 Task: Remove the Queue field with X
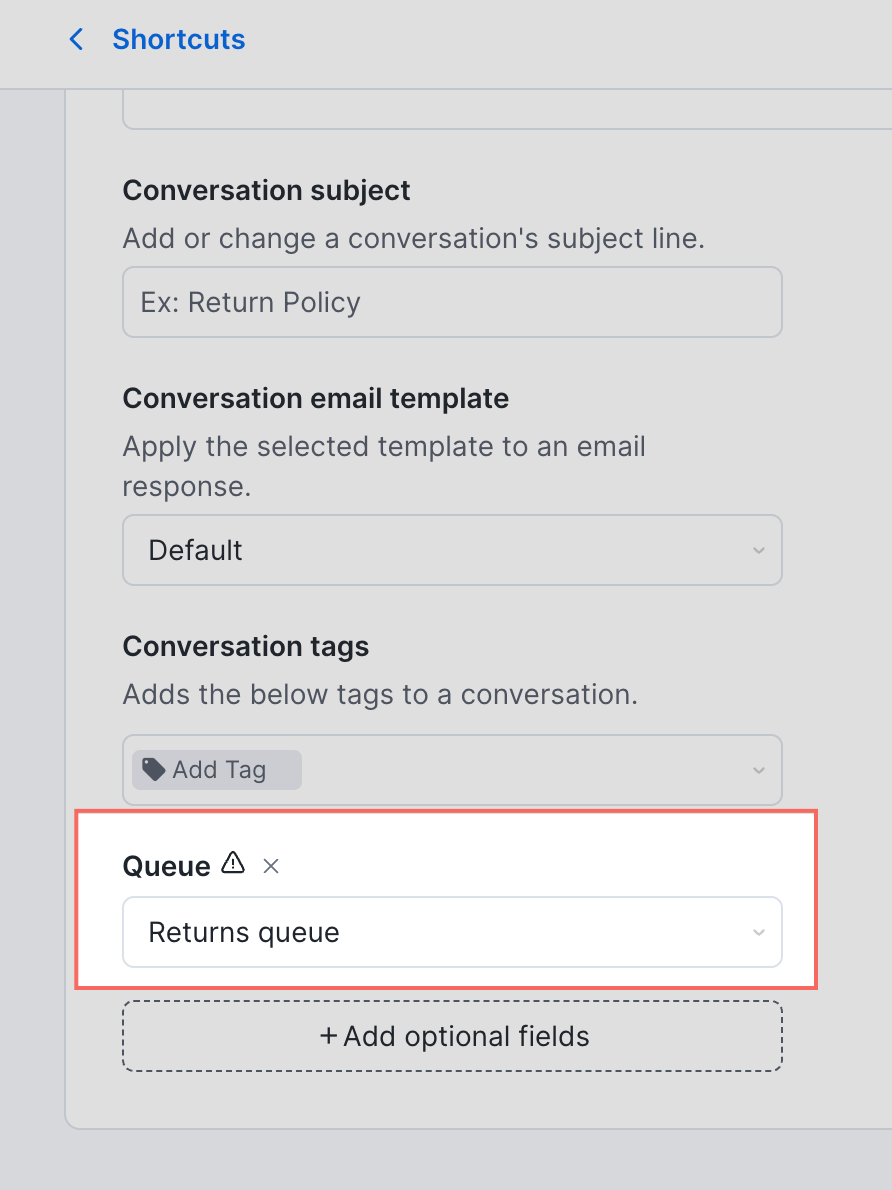pyautogui.click(x=270, y=866)
